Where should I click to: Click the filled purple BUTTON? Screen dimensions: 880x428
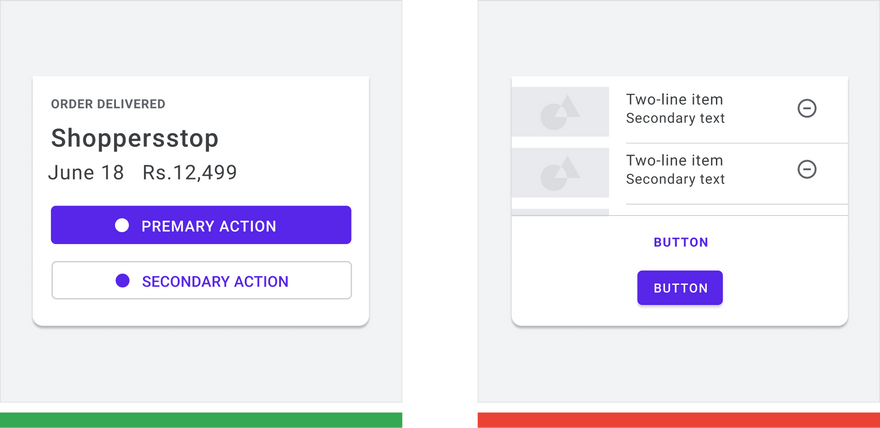[x=680, y=288]
